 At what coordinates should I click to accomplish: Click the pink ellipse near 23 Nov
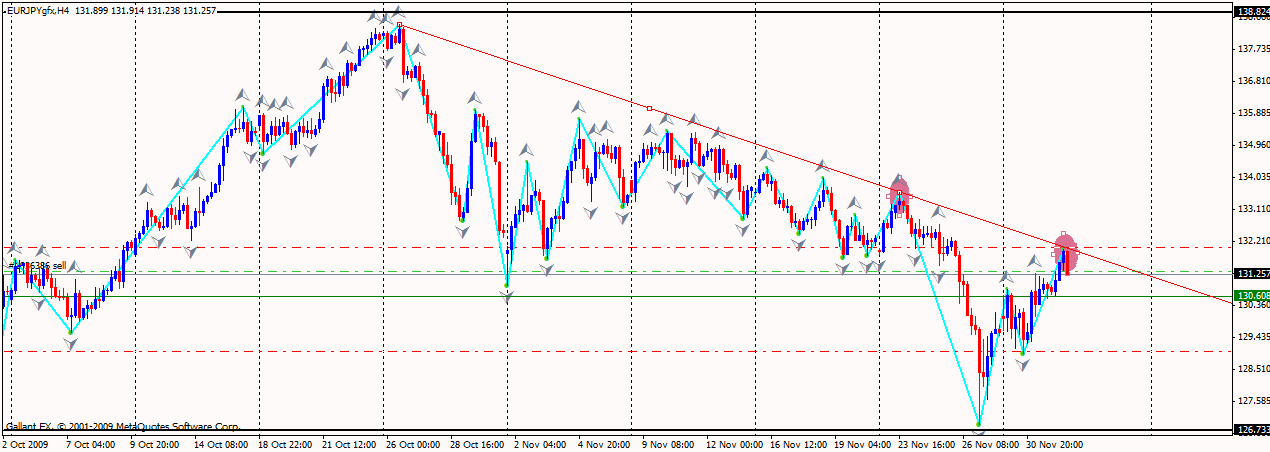pos(899,194)
